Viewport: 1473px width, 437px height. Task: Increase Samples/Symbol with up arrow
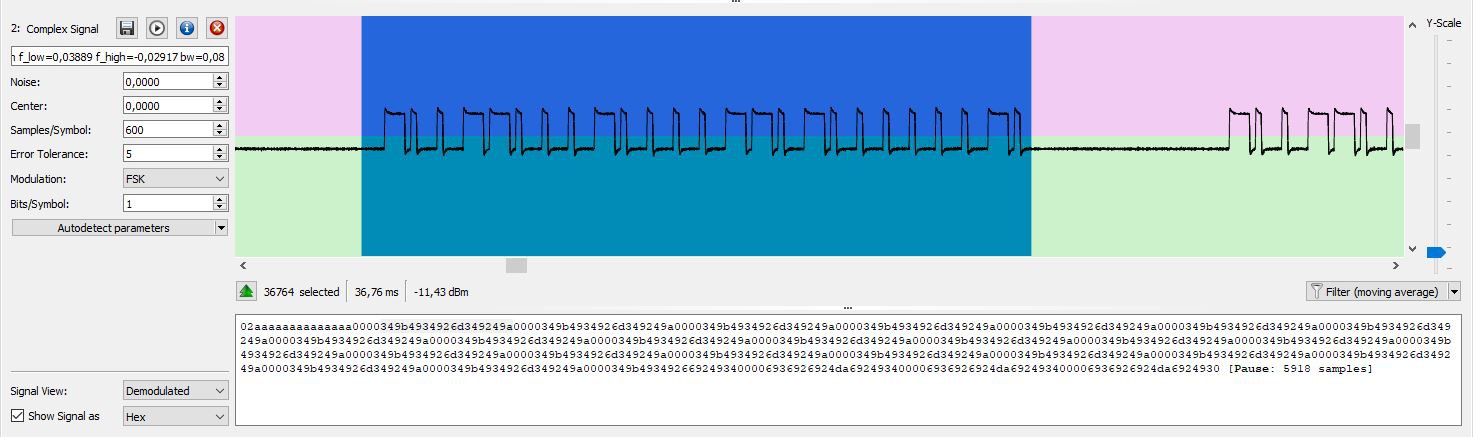coord(220,126)
